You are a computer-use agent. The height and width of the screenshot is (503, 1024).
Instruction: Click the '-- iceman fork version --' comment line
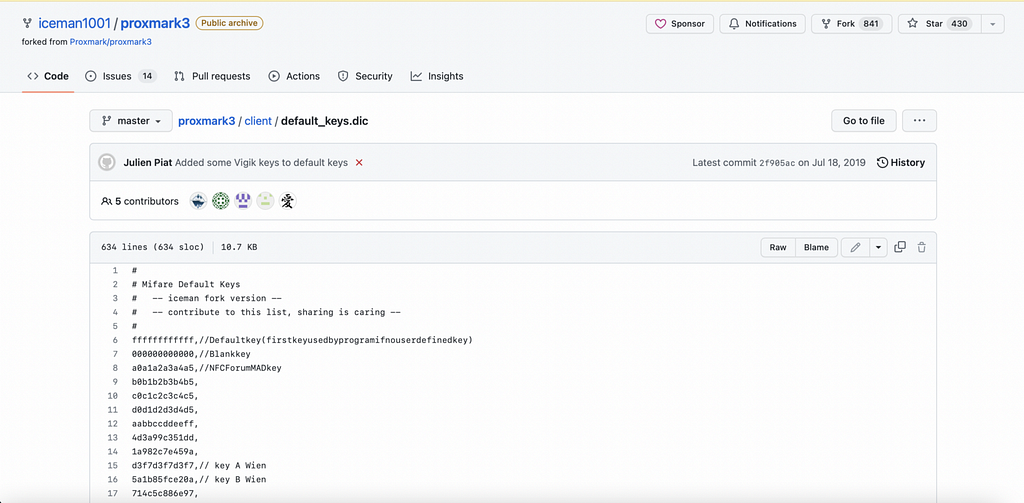(x=206, y=298)
